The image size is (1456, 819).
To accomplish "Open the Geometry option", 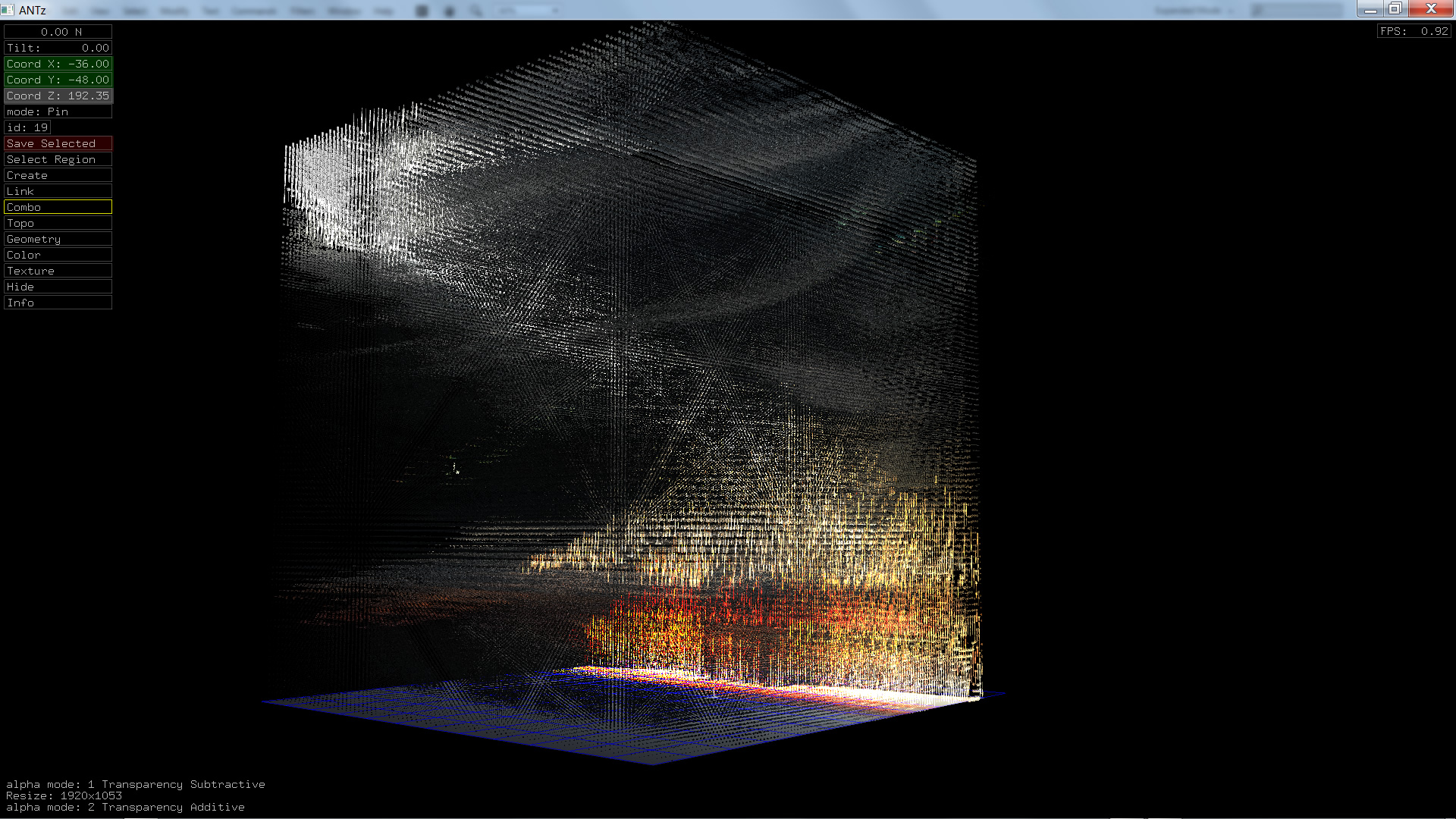I will 58,239.
